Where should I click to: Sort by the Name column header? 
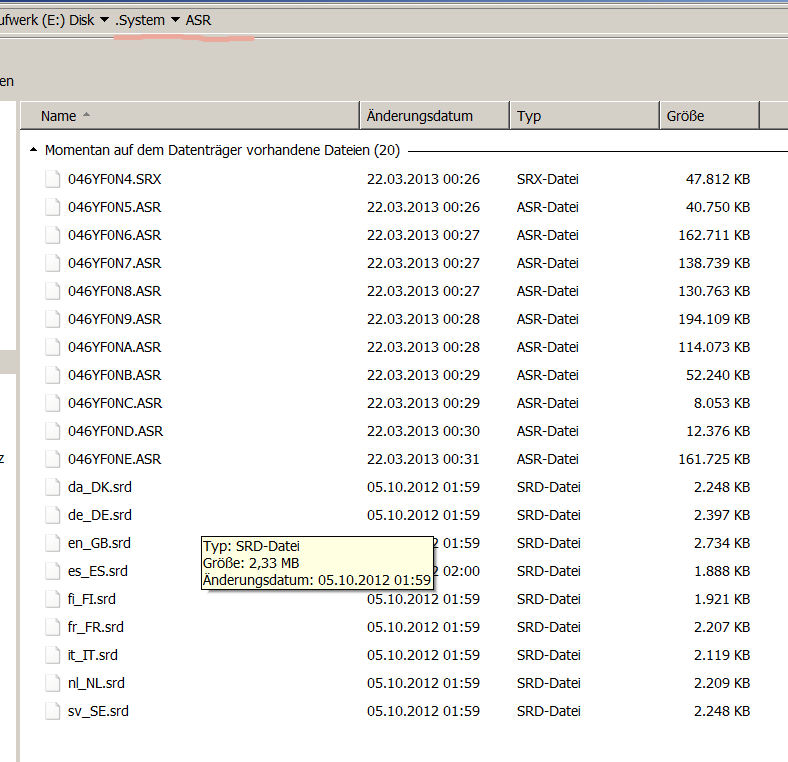59,116
